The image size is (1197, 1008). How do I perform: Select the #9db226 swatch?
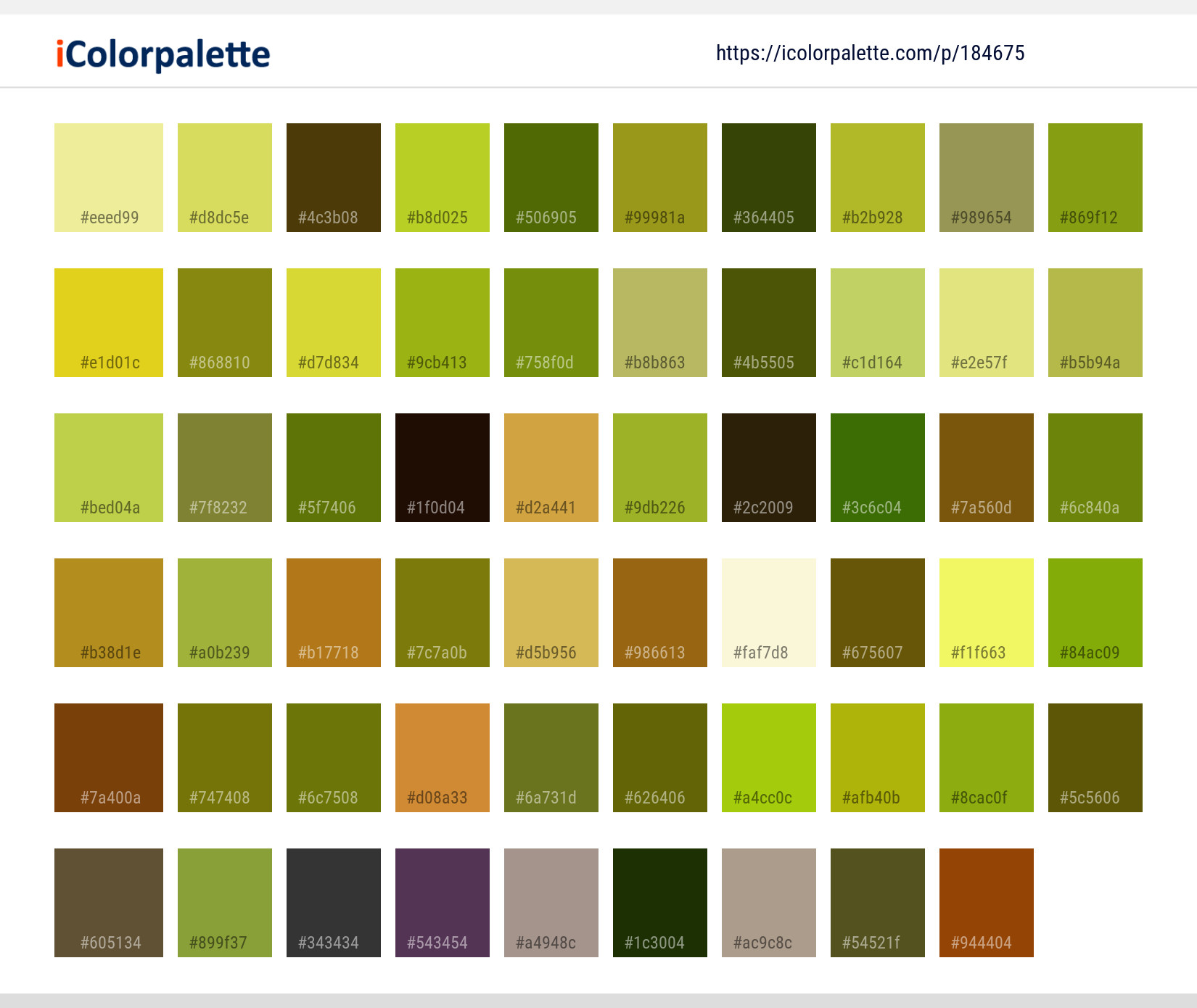(660, 468)
